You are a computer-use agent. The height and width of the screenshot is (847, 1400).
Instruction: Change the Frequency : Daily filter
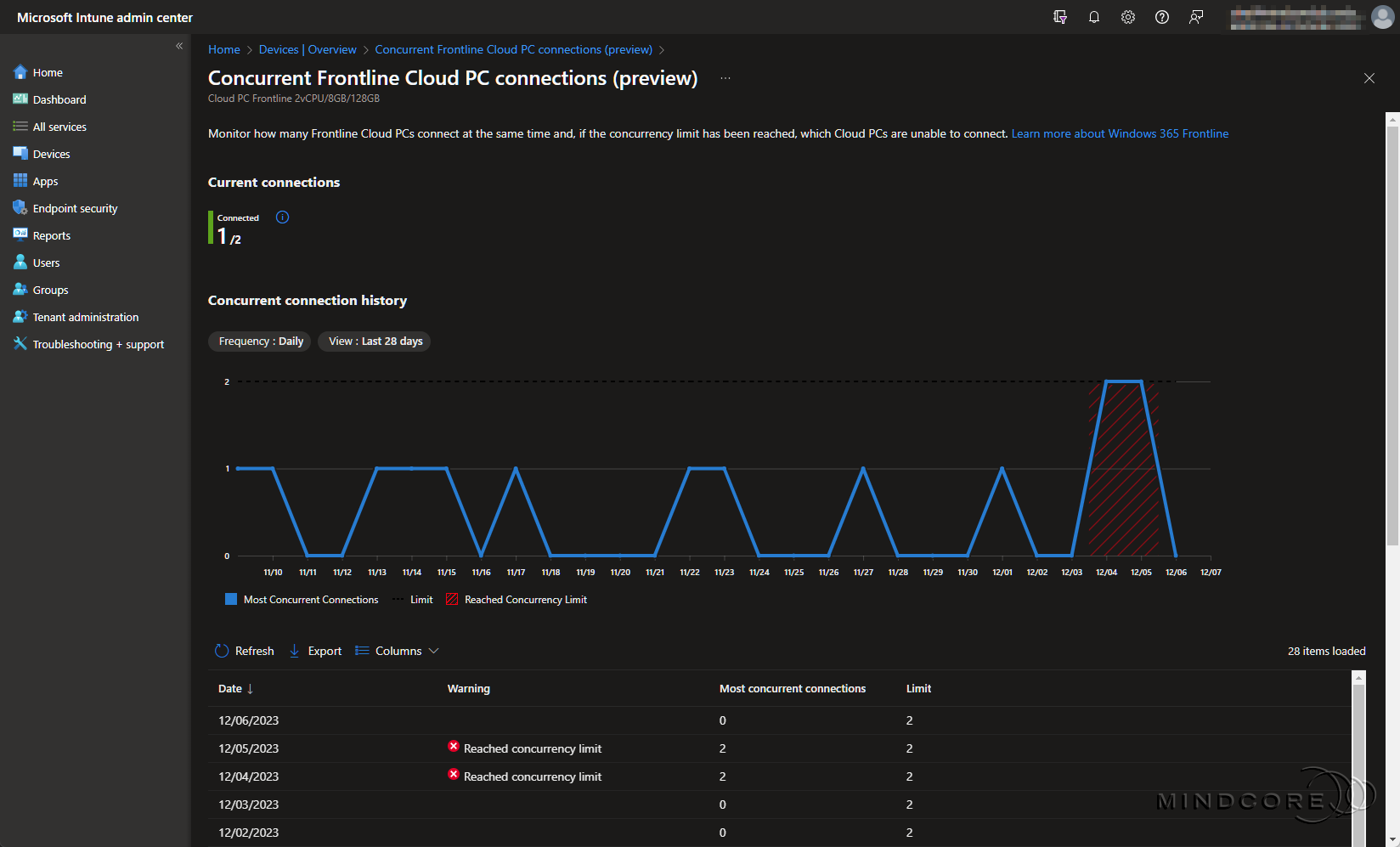260,342
